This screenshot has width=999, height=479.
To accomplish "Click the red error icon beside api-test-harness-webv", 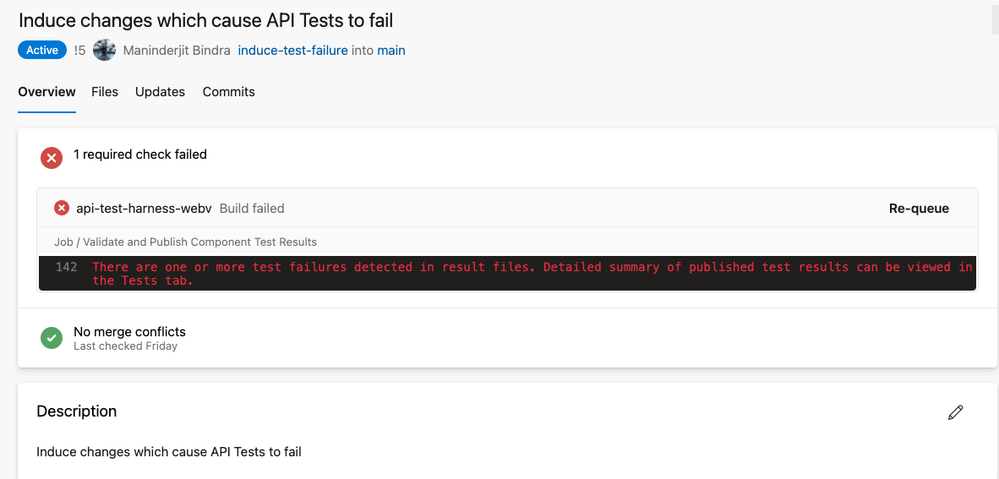I will [61, 208].
